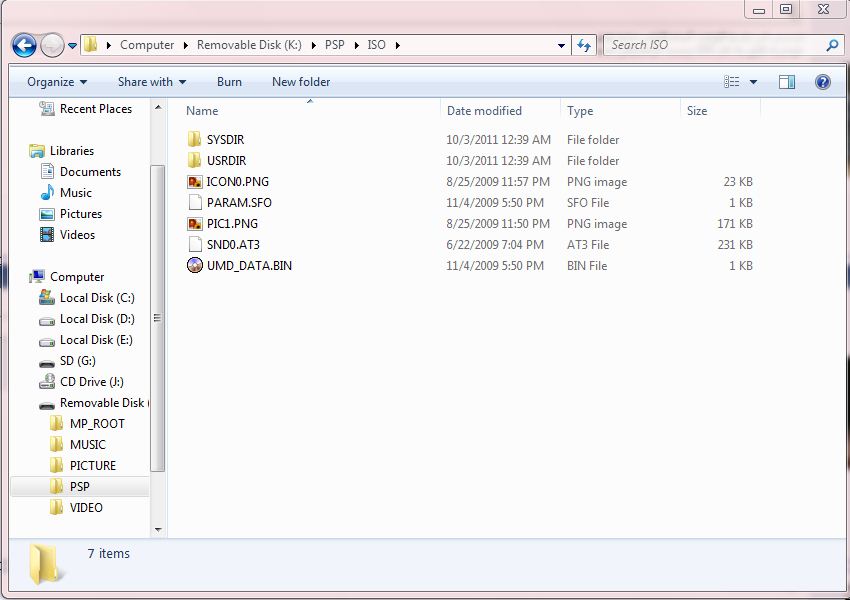Select Local Disk (C:) in sidebar
Image resolution: width=850 pixels, height=600 pixels.
[87, 298]
